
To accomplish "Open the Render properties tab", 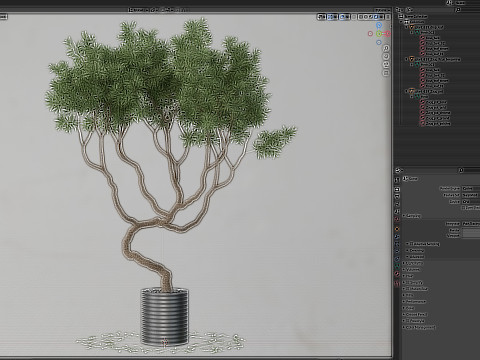I will 397,189.
